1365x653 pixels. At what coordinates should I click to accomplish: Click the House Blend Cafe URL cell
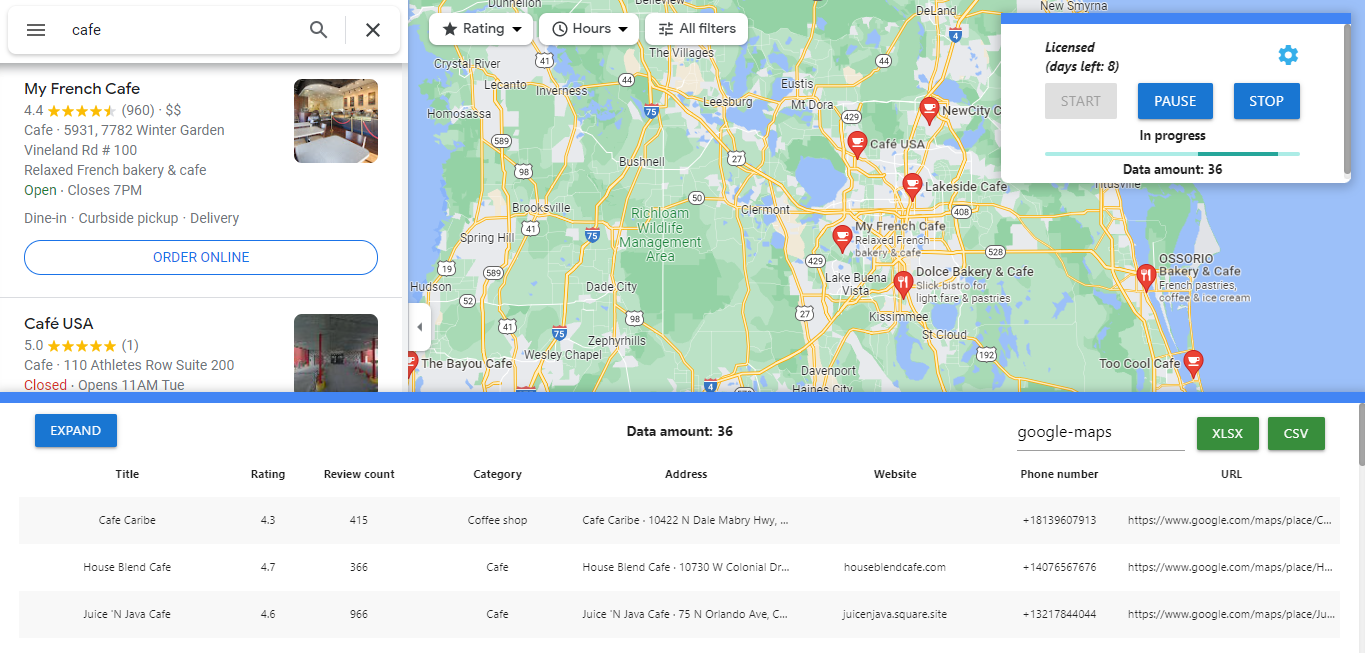pos(1231,567)
